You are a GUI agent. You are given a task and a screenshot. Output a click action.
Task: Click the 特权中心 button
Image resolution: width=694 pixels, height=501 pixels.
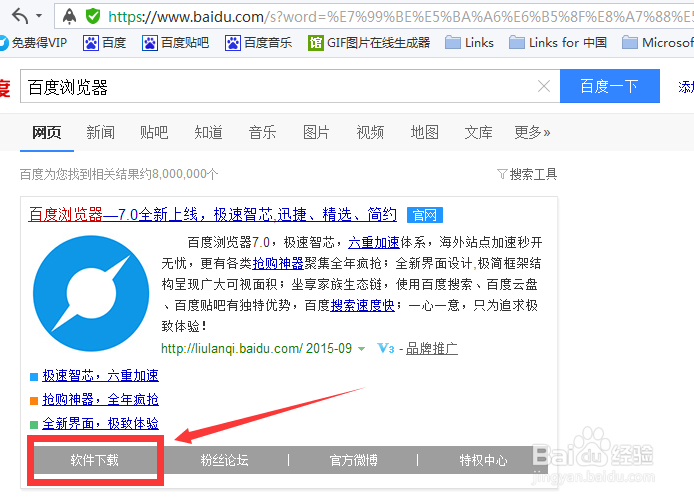coord(483,460)
